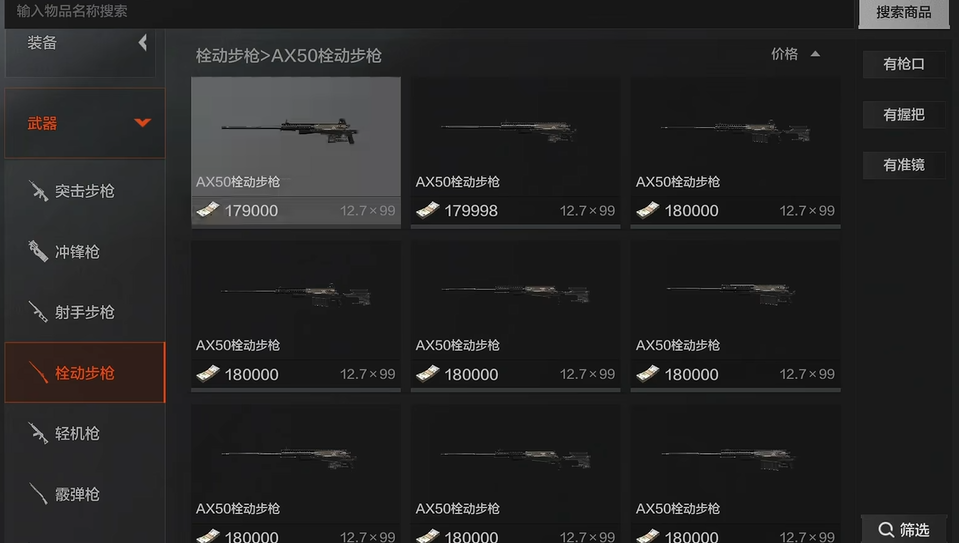Select the 冲锋枪 submachine gun icon
The width and height of the screenshot is (959, 543).
click(x=38, y=251)
